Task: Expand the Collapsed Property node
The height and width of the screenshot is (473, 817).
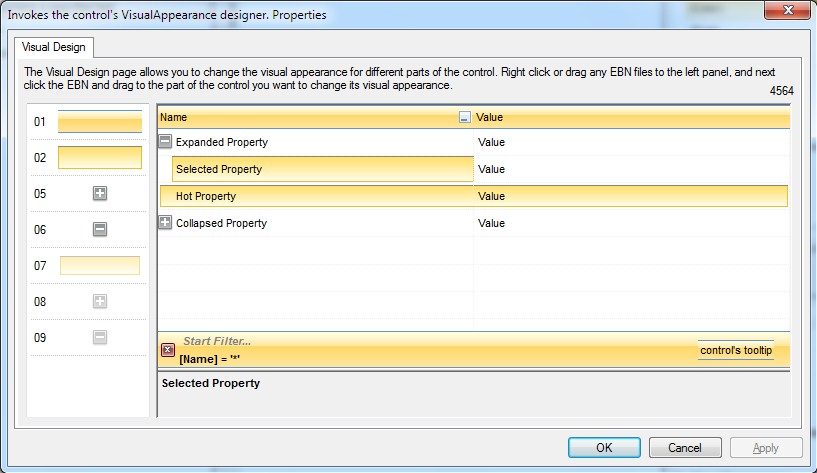Action: (x=166, y=223)
